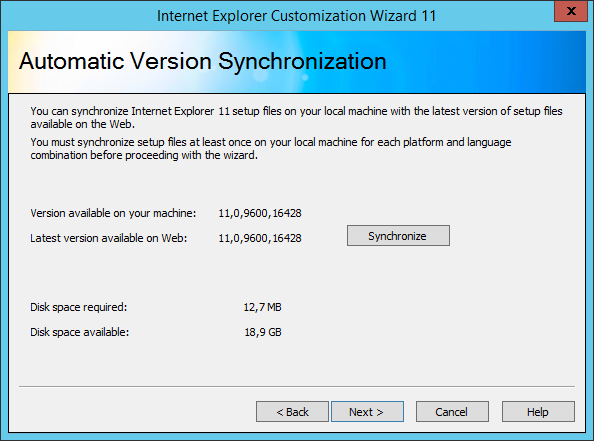Click the Internet Explorer Customization Wizard title bar
This screenshot has height=441, width=594.
(296, 16)
